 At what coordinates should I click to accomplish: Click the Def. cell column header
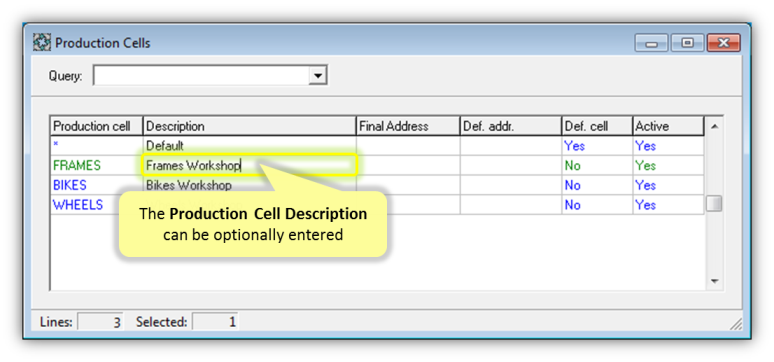coord(597,126)
